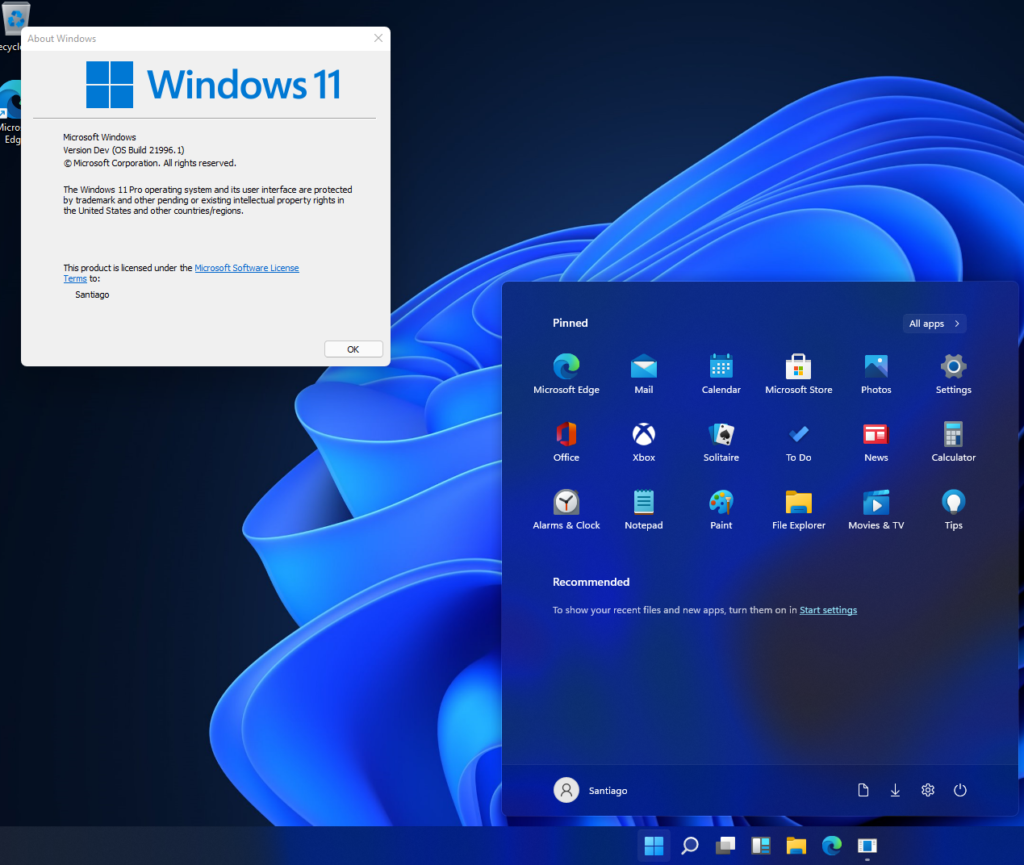Open the Tips app
This screenshot has height=865, width=1024.
953,503
